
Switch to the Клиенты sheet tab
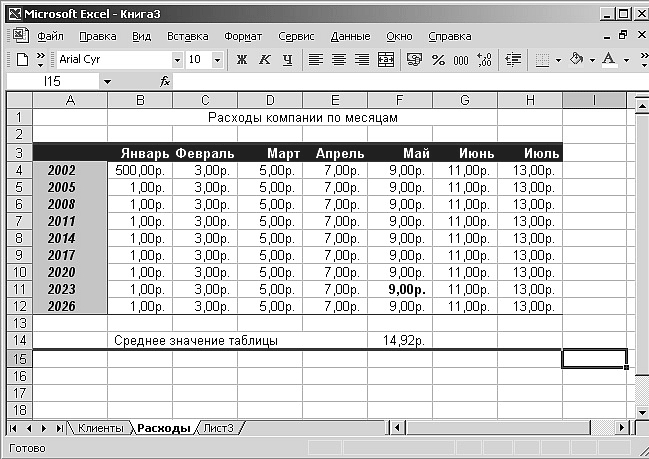pos(101,428)
